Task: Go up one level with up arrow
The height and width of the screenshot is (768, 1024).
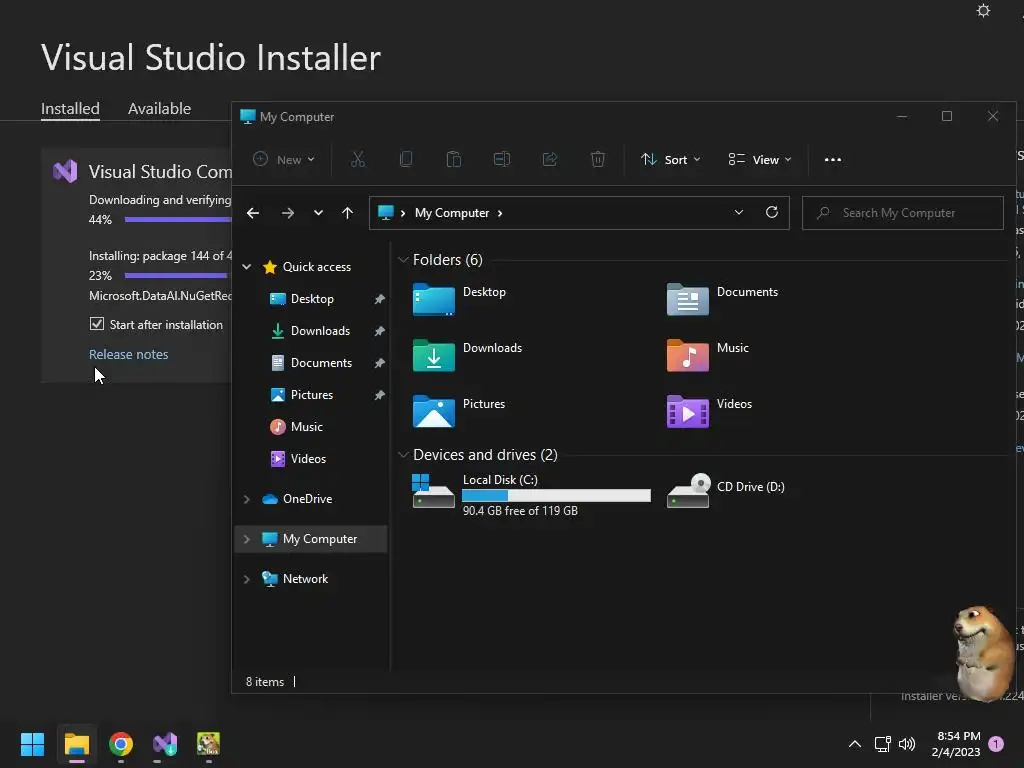Action: click(347, 213)
